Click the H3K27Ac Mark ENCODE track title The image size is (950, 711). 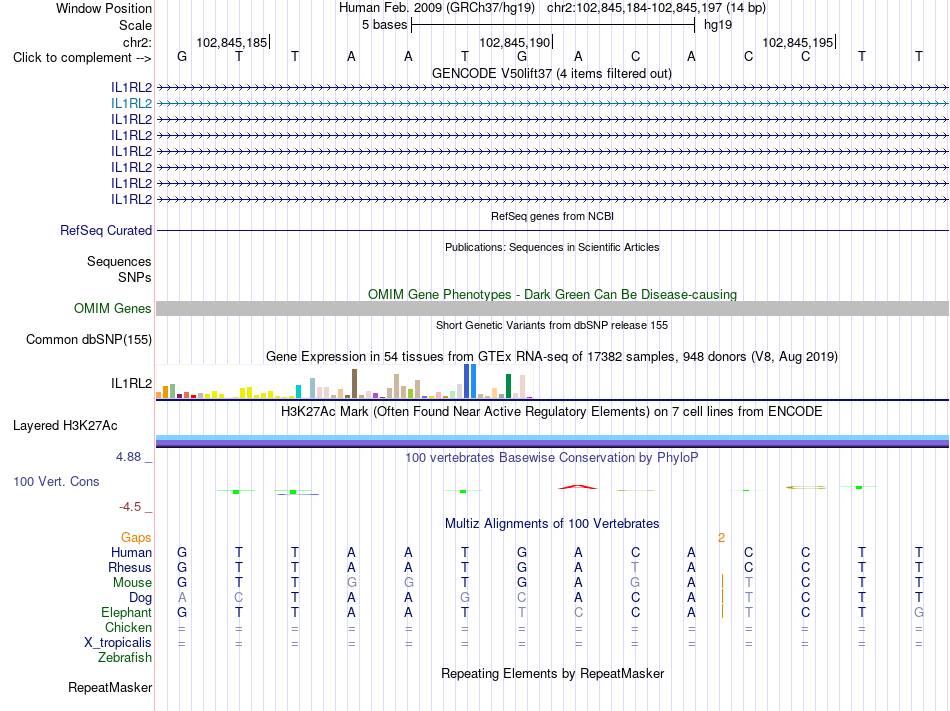(x=551, y=412)
